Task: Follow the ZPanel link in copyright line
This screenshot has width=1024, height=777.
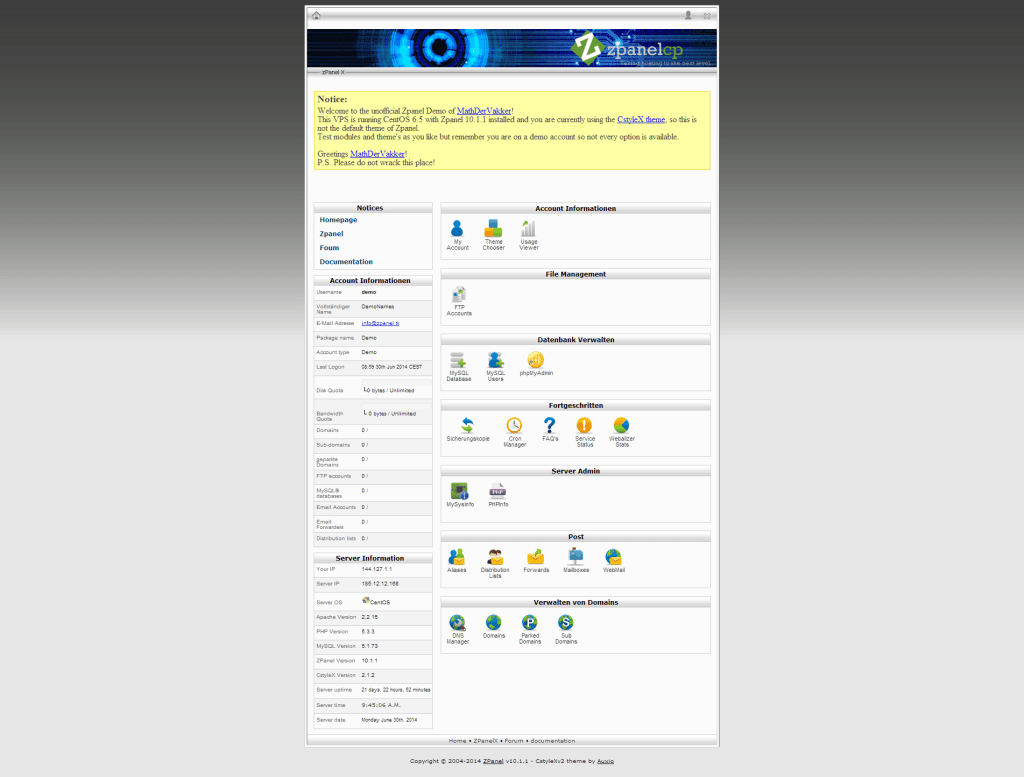Action: [493, 761]
